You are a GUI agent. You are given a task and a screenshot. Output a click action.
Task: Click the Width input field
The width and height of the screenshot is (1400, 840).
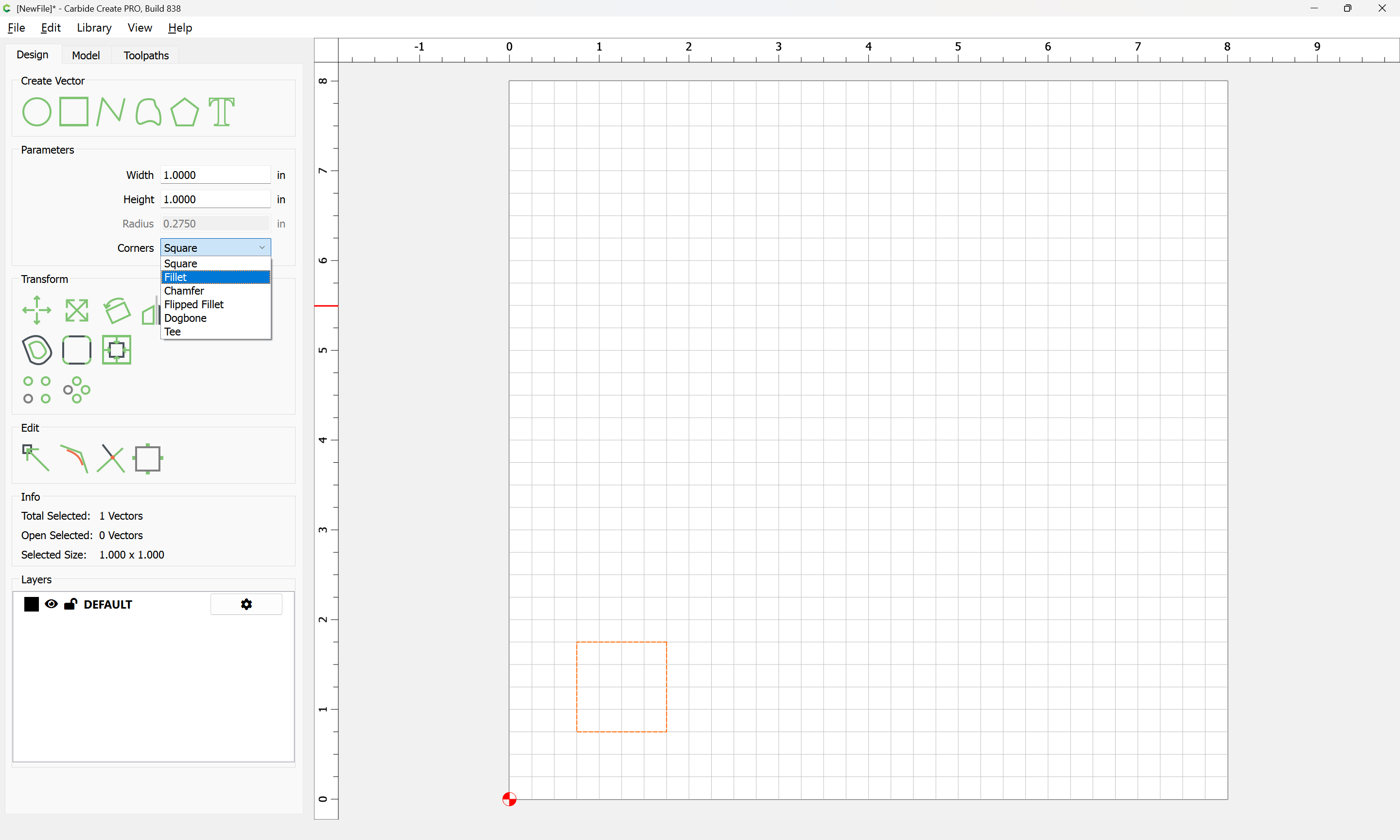point(216,175)
